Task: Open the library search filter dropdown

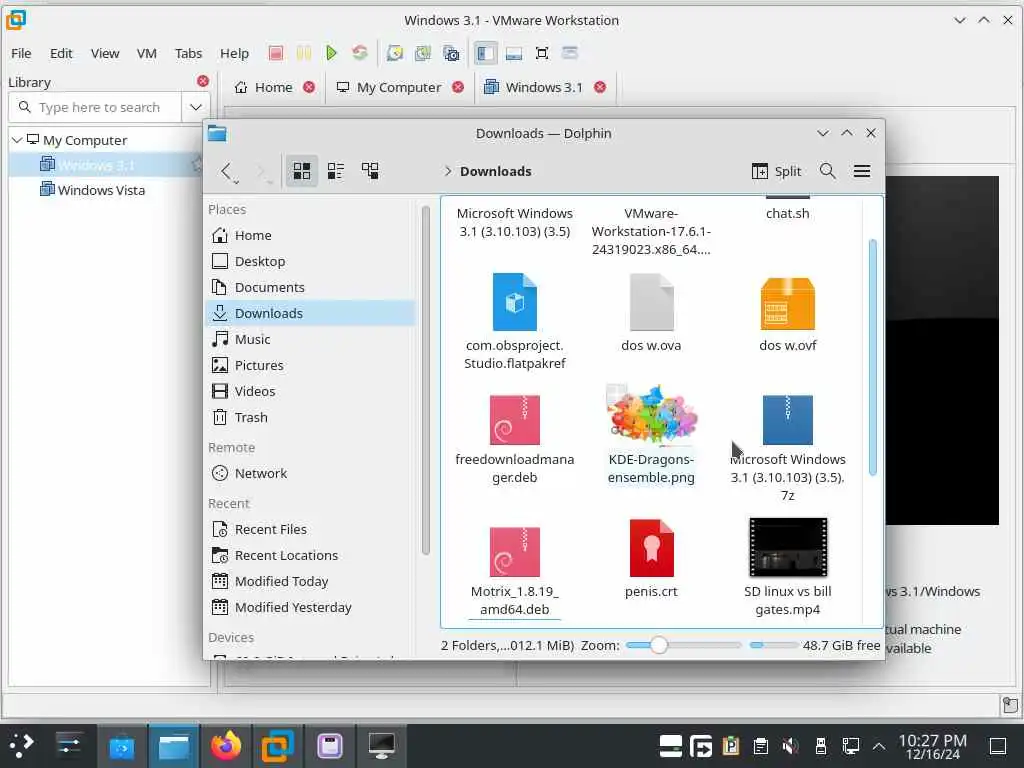Action: point(195,107)
